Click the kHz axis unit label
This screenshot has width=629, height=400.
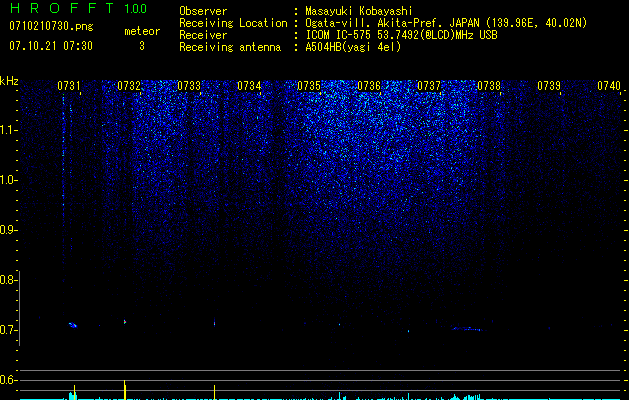9,81
